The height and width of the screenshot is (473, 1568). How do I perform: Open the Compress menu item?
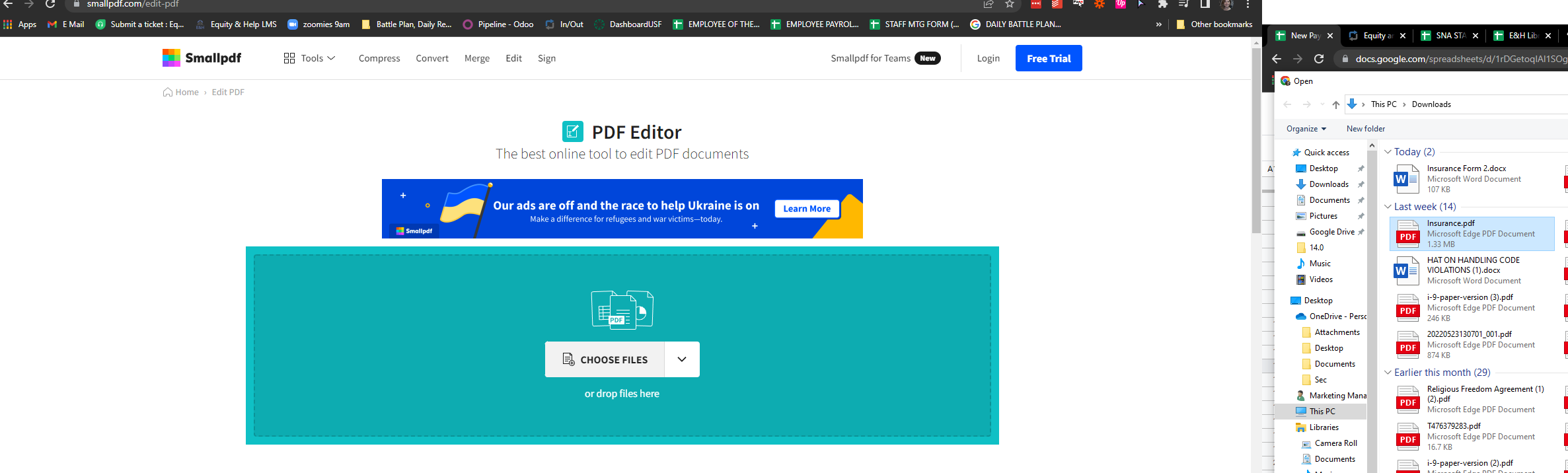coord(379,58)
